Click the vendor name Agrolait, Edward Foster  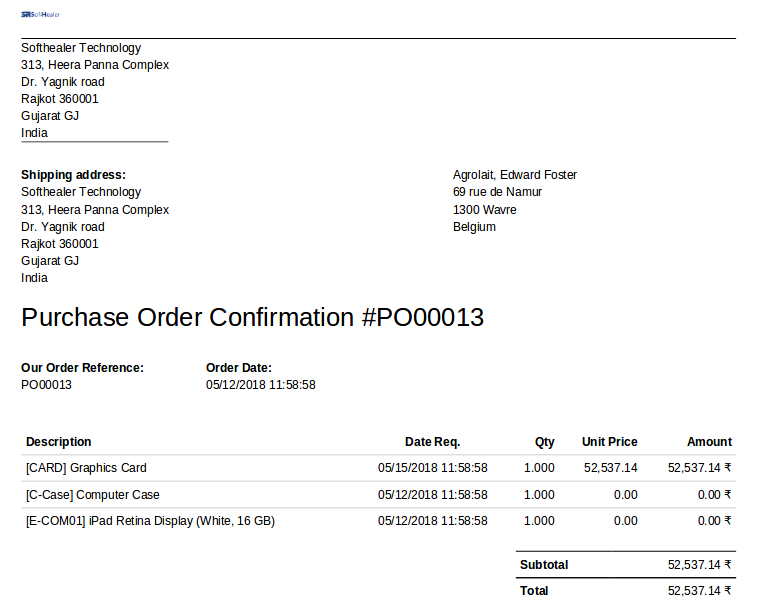[514, 175]
